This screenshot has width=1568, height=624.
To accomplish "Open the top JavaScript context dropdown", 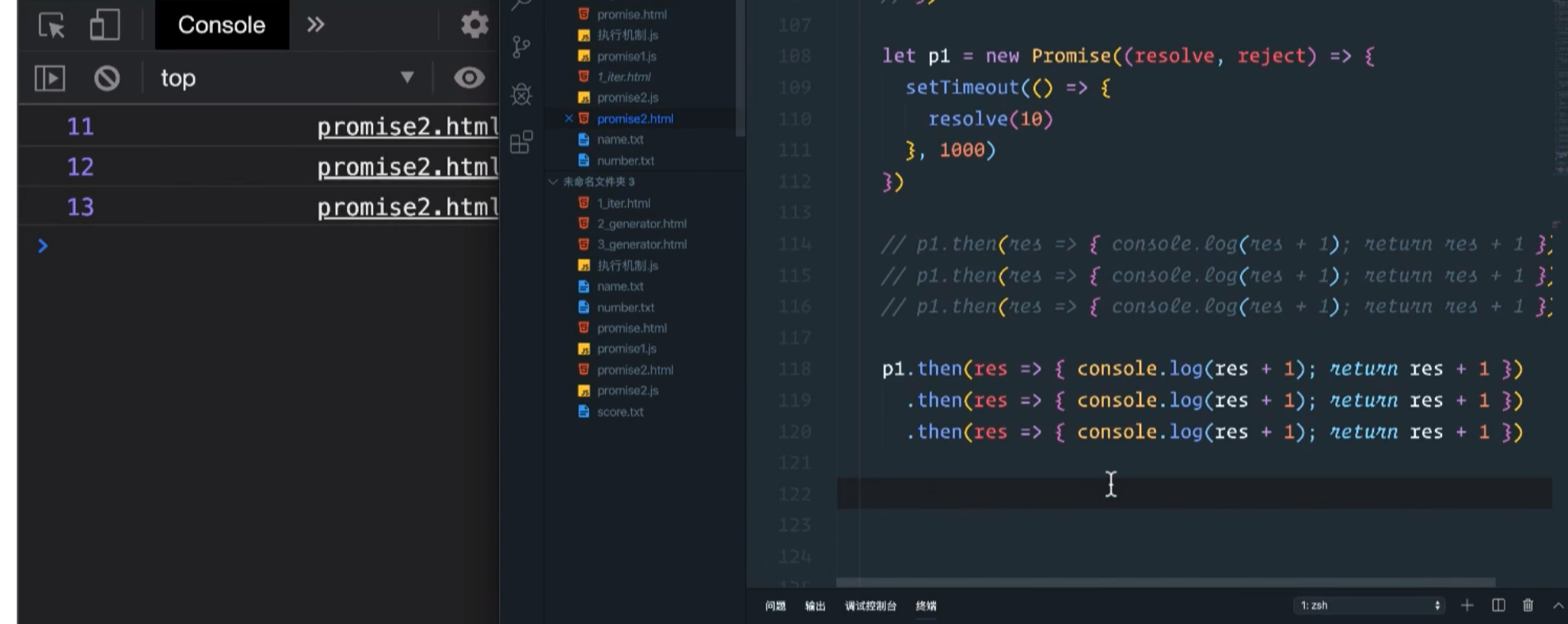I will click(287, 78).
